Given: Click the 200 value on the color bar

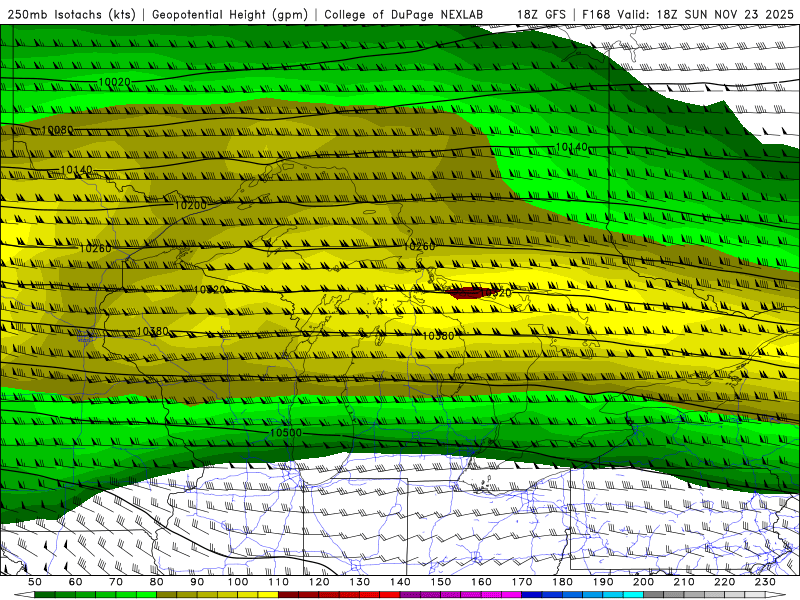Looking at the screenshot, I should 643,582.
